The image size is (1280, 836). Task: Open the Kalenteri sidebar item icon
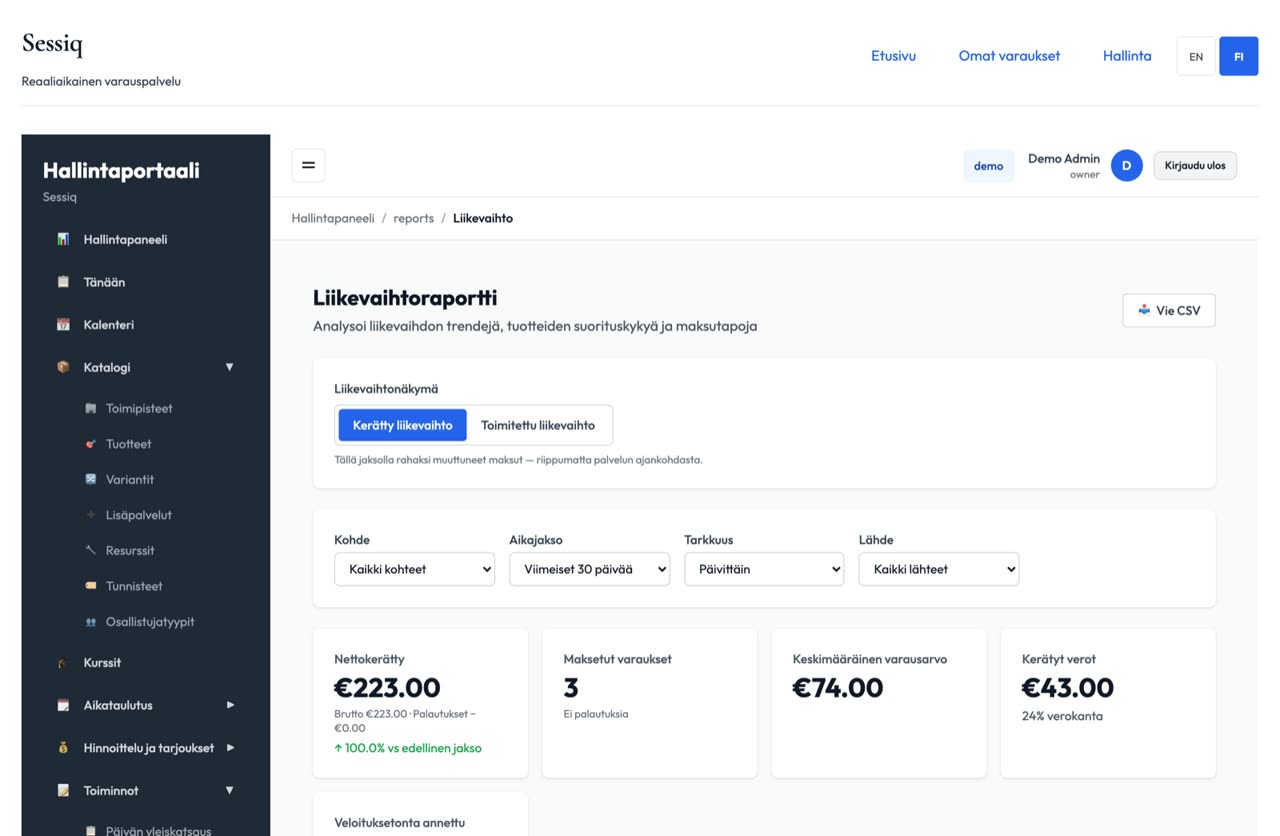pos(63,325)
